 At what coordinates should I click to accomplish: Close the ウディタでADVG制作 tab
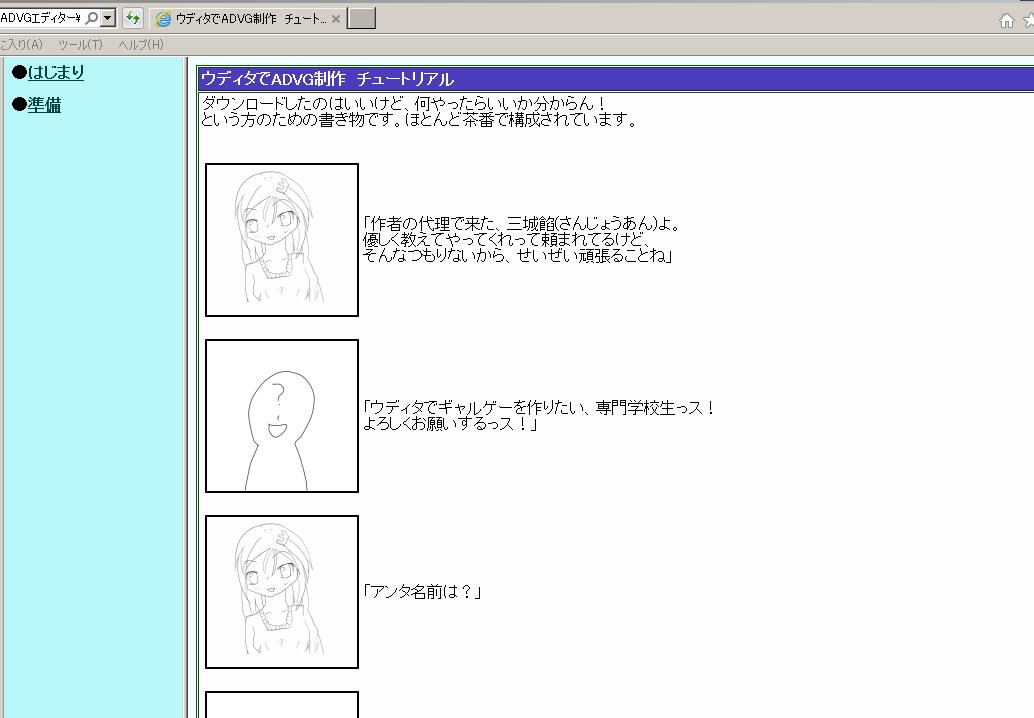tap(336, 19)
